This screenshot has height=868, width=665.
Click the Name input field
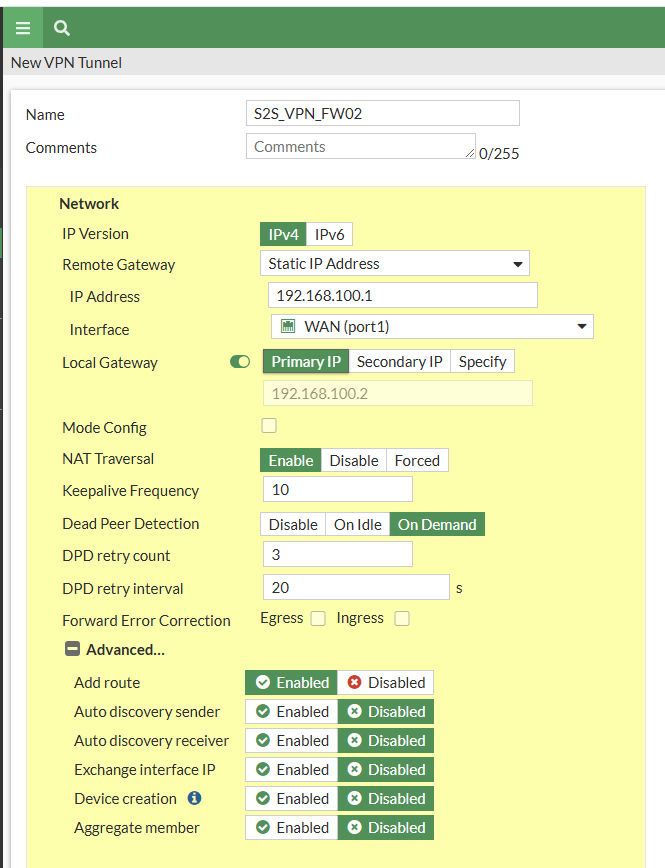[383, 113]
